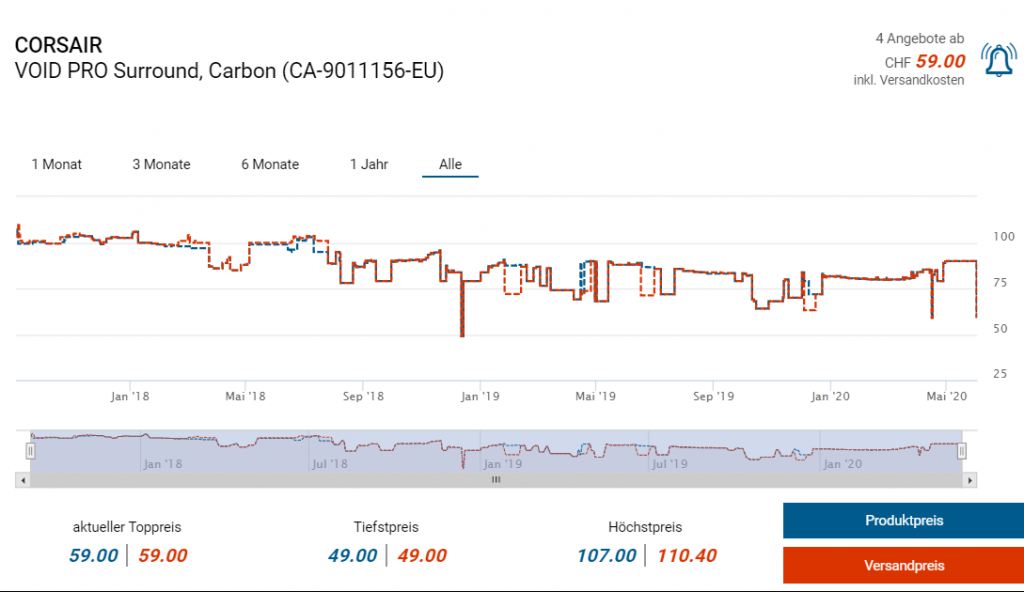Click the VOID PRO Surround product title
The width and height of the screenshot is (1024, 592).
point(229,71)
